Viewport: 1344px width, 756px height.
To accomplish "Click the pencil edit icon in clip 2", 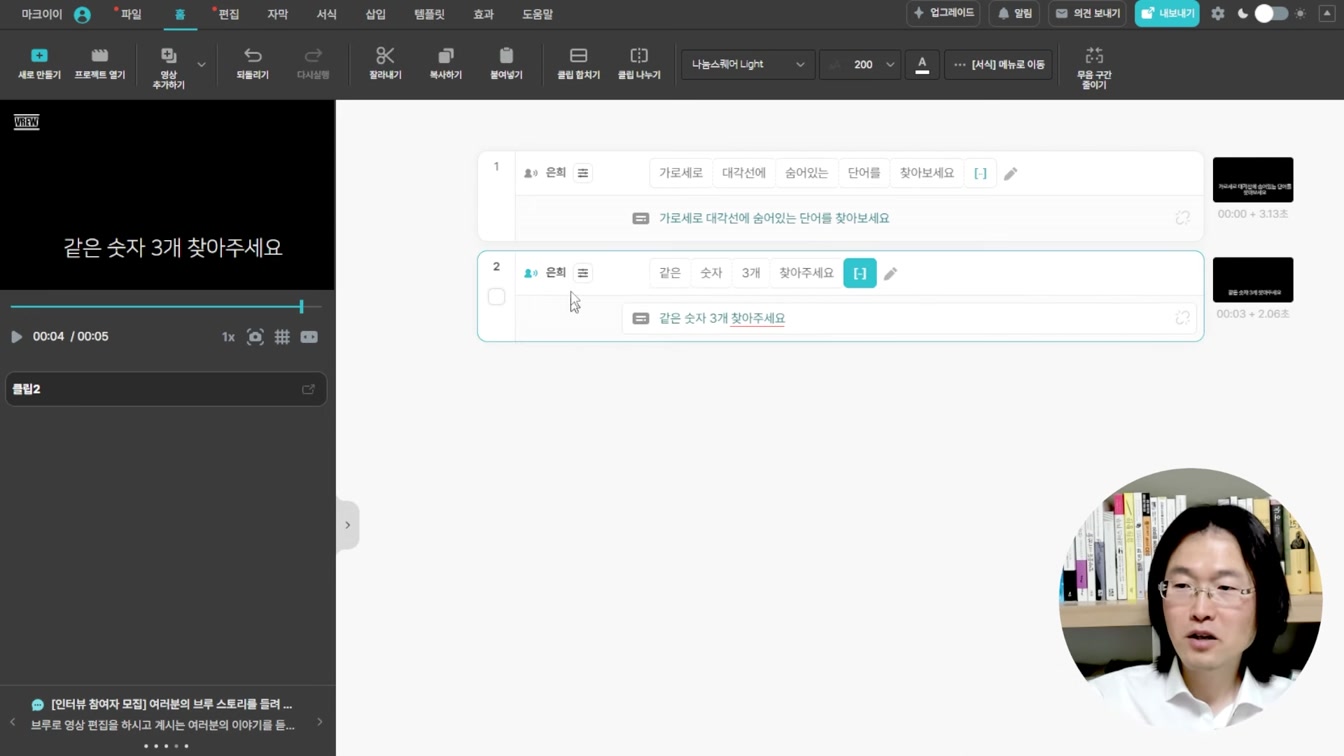I will tap(890, 274).
